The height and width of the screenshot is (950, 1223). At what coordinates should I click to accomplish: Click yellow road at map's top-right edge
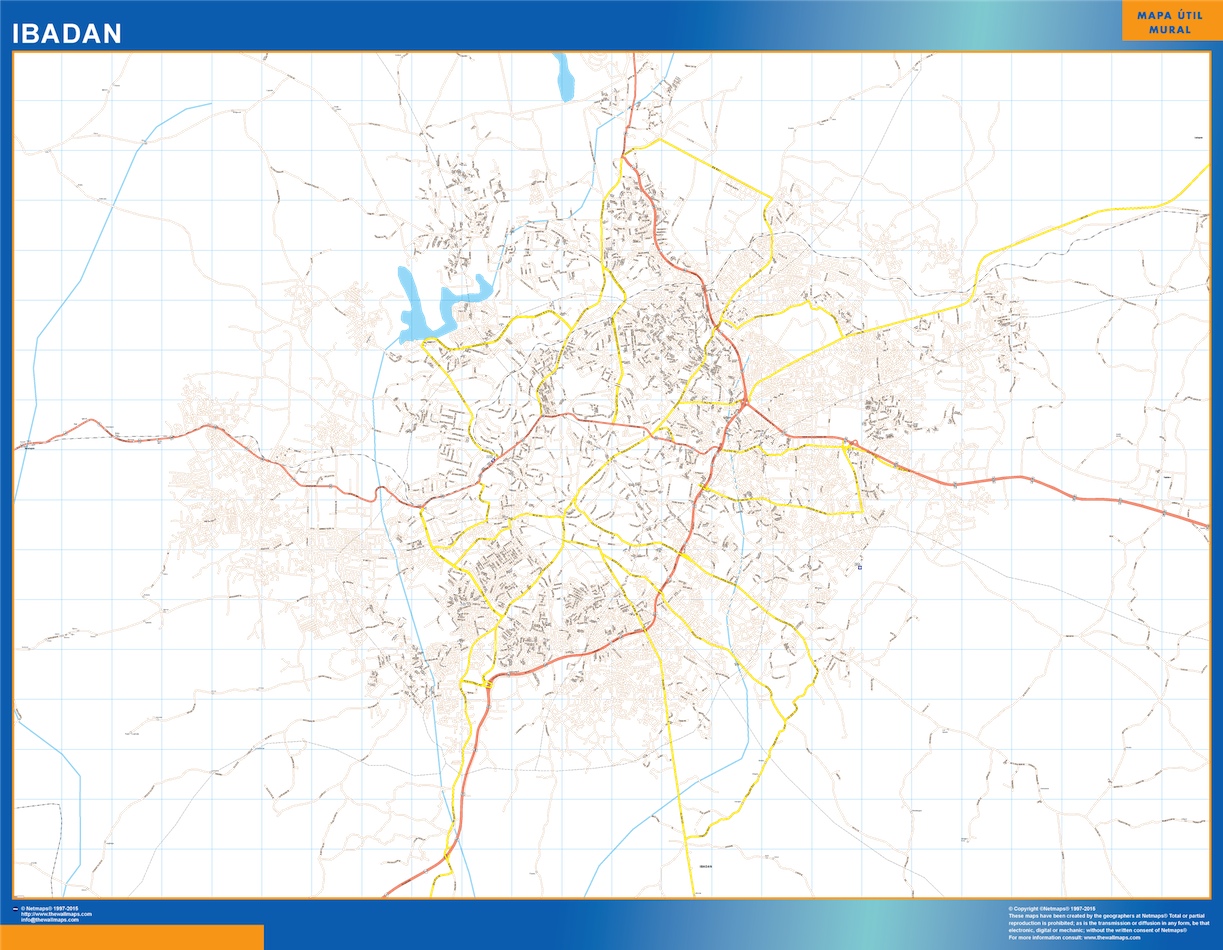(x=1200, y=173)
